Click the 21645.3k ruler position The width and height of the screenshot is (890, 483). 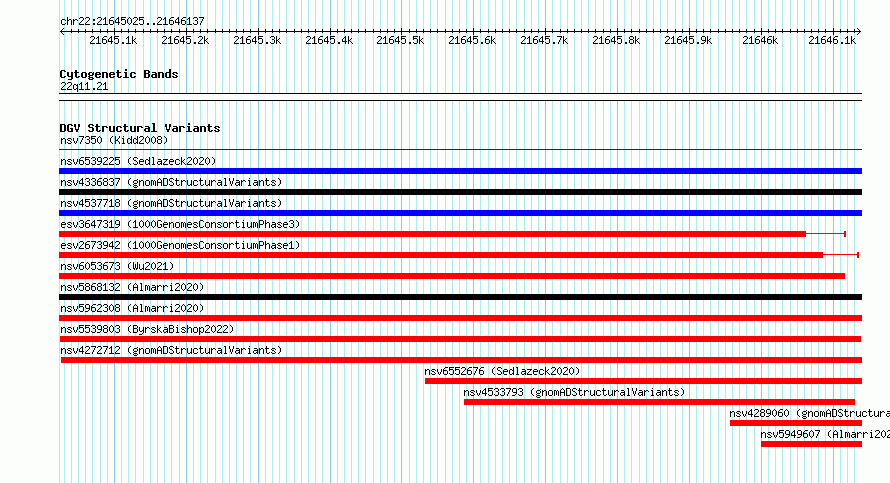(257, 40)
